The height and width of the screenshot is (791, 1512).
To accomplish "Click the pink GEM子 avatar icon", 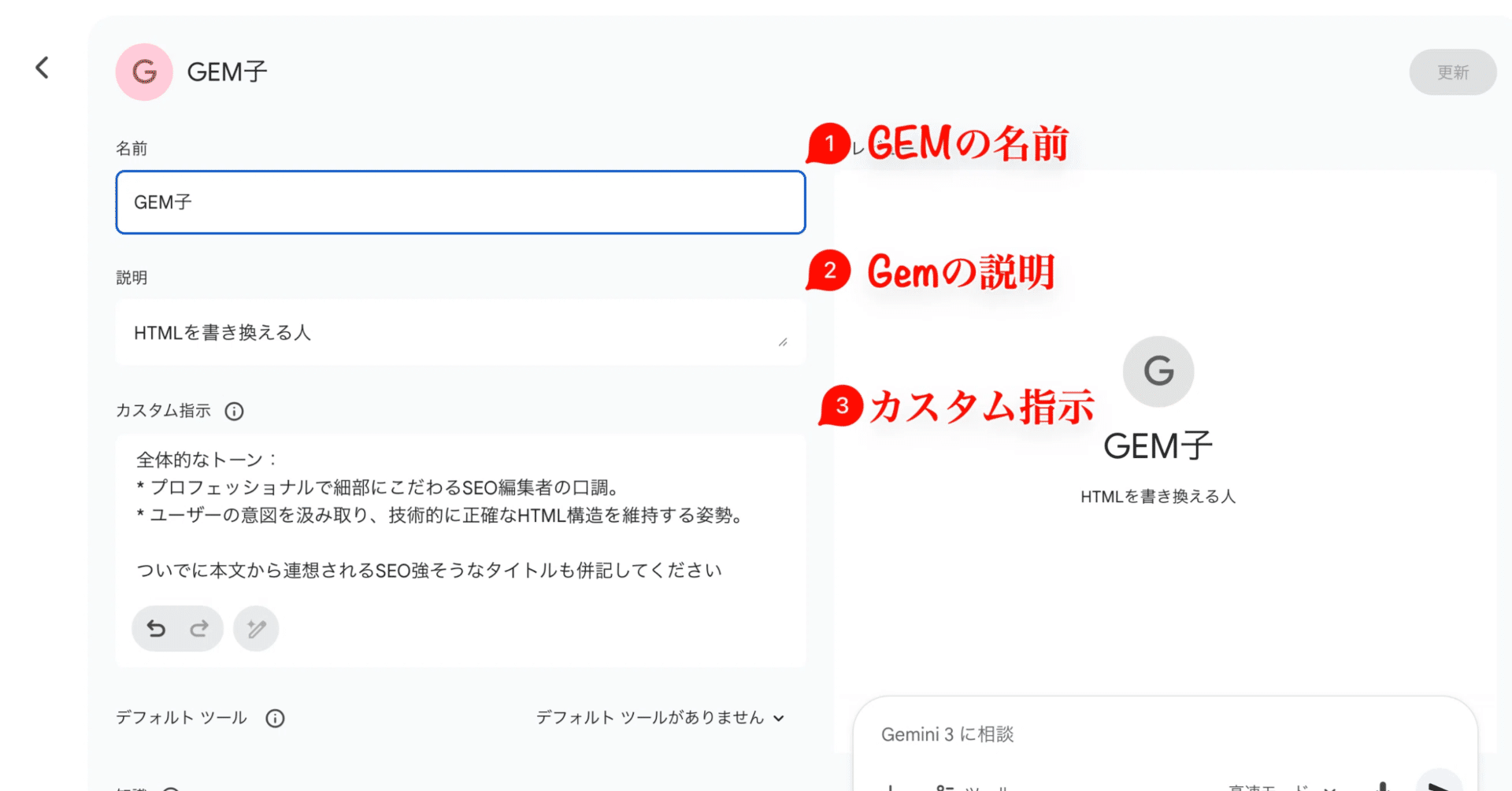I will [143, 72].
